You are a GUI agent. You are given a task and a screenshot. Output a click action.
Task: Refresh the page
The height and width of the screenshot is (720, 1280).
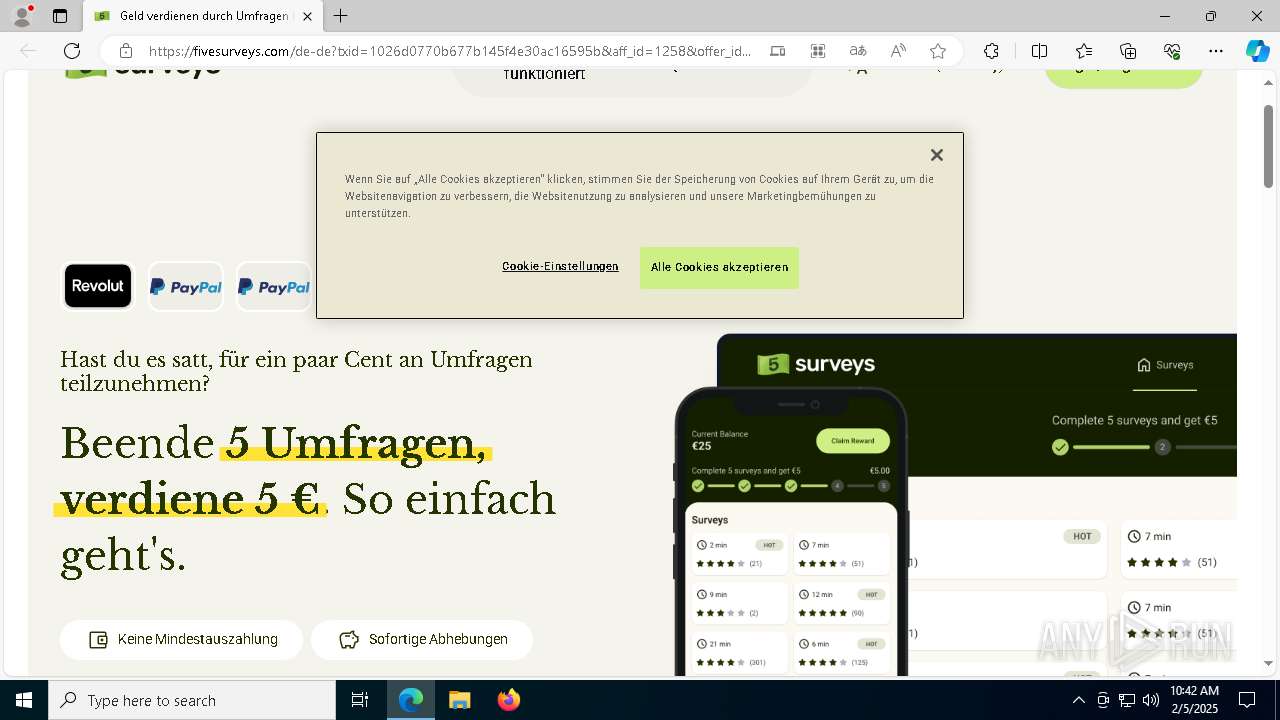72,51
